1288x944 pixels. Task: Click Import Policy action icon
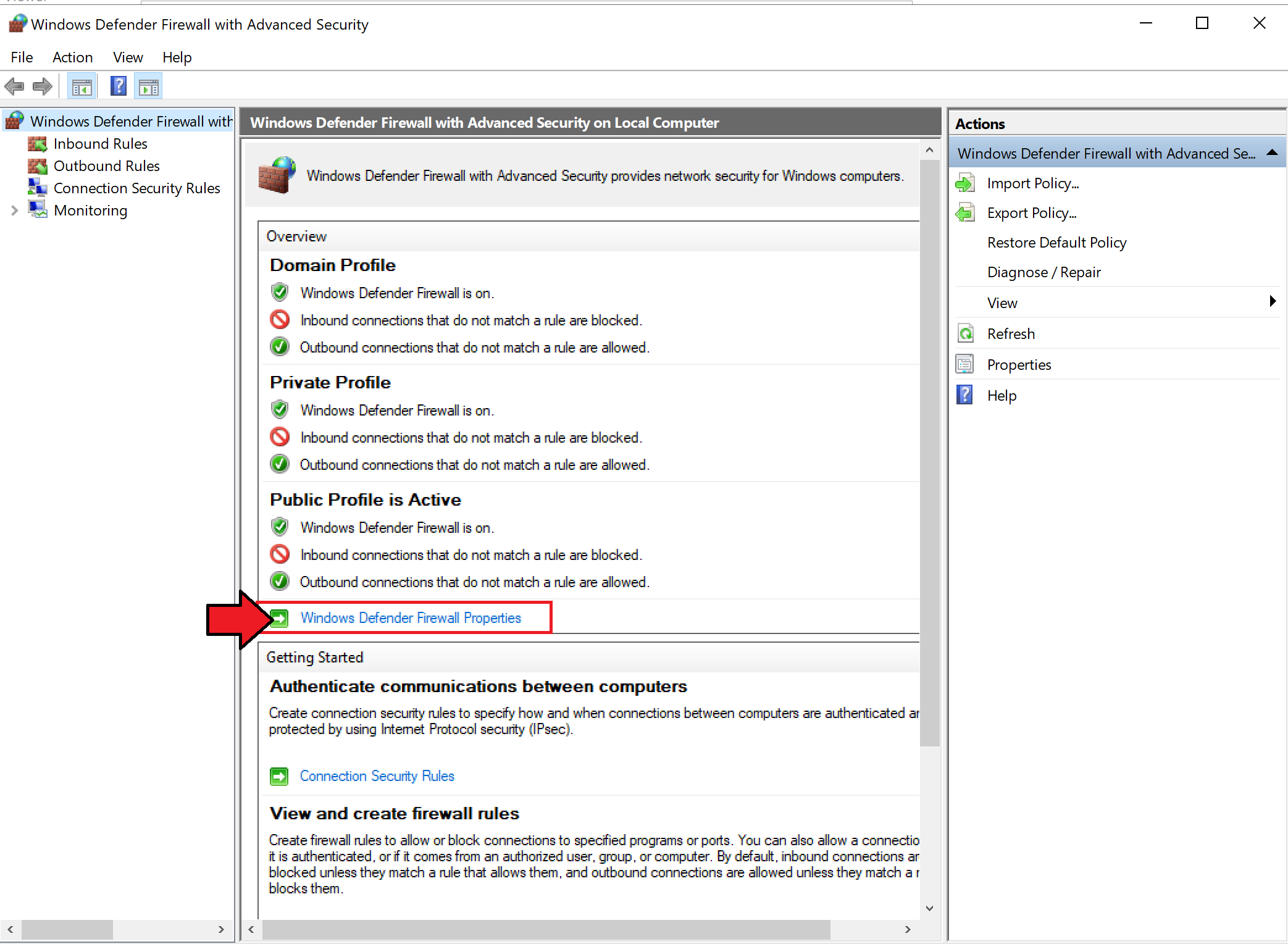point(965,183)
